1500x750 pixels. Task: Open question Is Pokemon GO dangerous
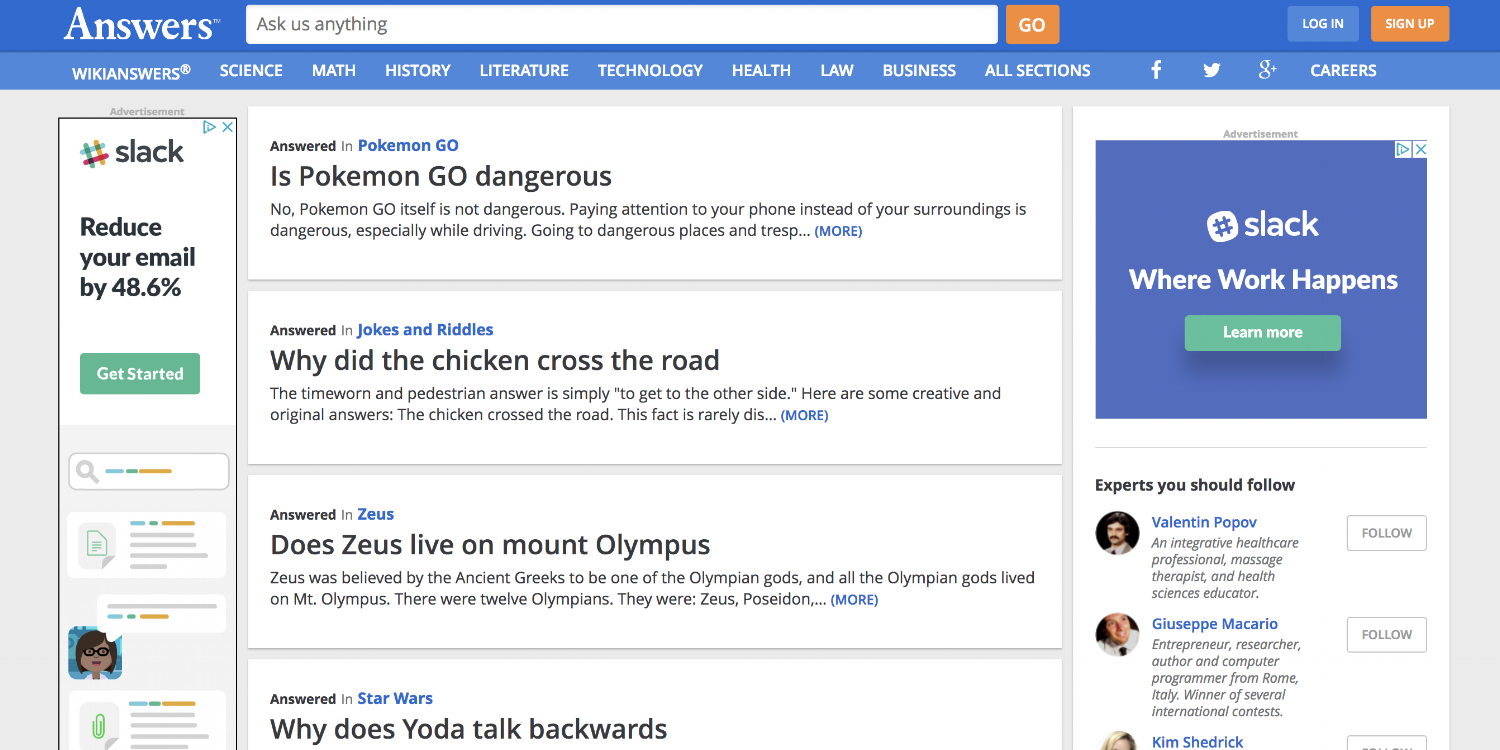tap(441, 177)
